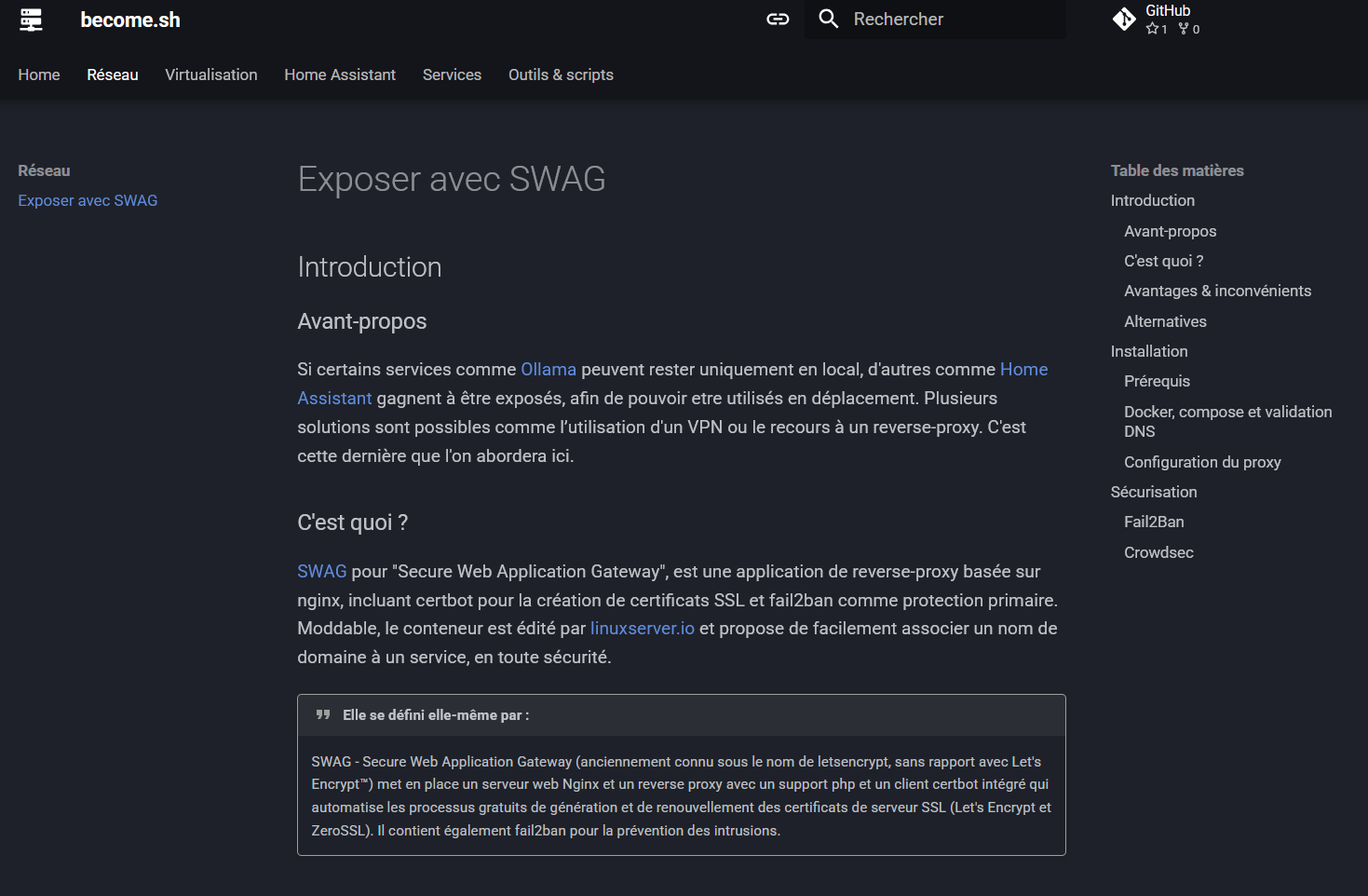Go to the Services tab
1368x896 pixels.
tap(452, 75)
